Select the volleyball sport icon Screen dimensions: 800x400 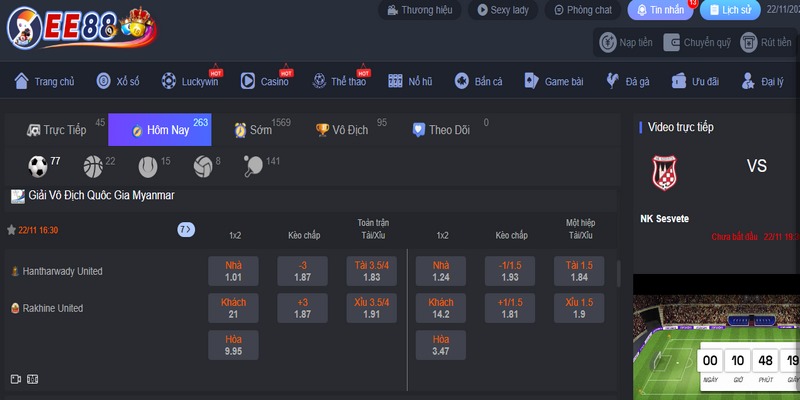(x=201, y=166)
